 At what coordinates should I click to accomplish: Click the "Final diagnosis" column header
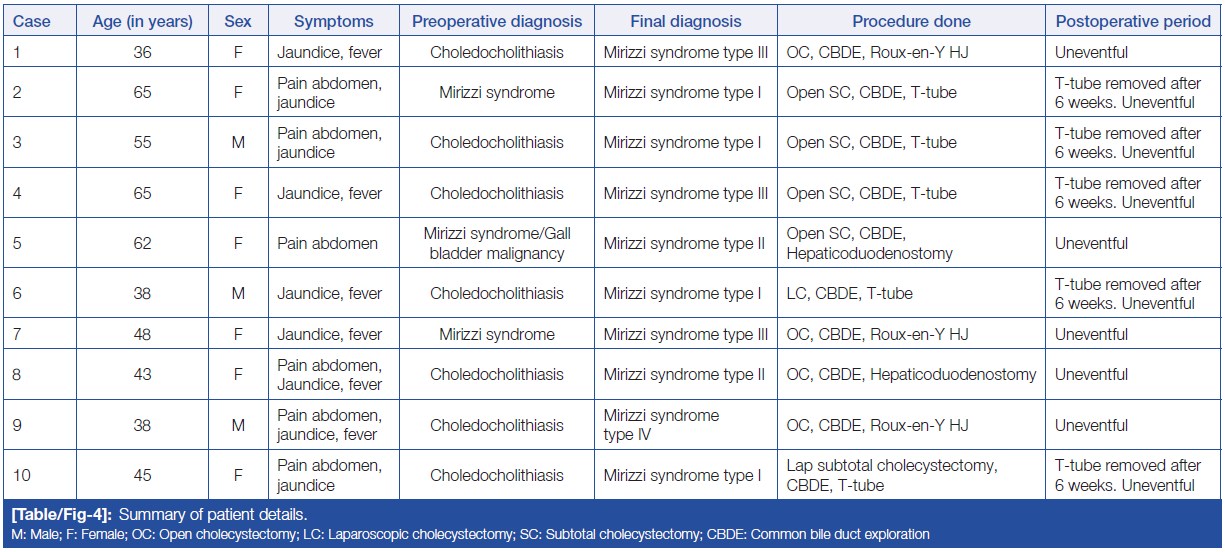click(685, 21)
